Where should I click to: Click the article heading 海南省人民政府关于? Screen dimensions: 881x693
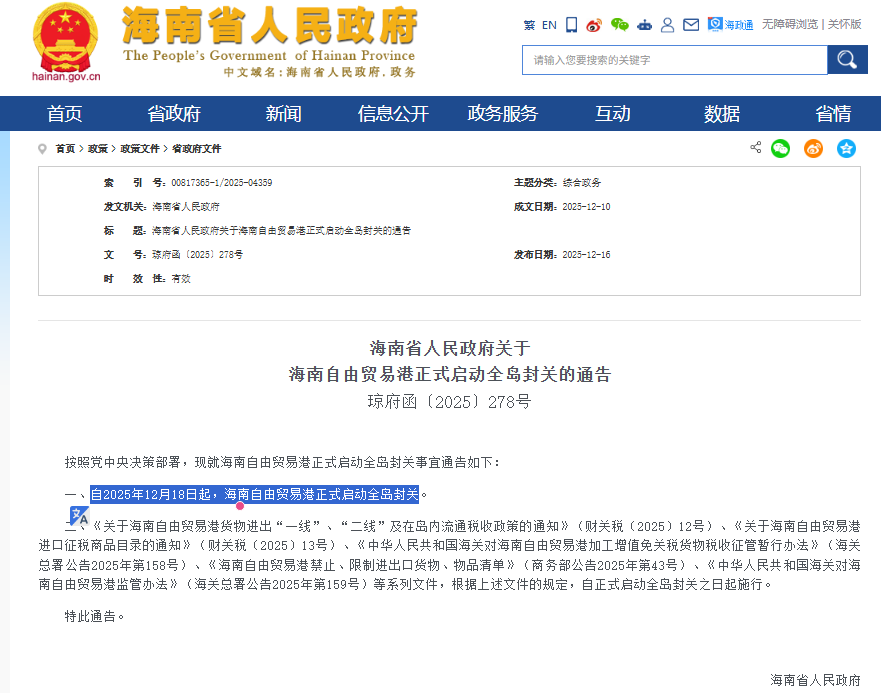450,348
